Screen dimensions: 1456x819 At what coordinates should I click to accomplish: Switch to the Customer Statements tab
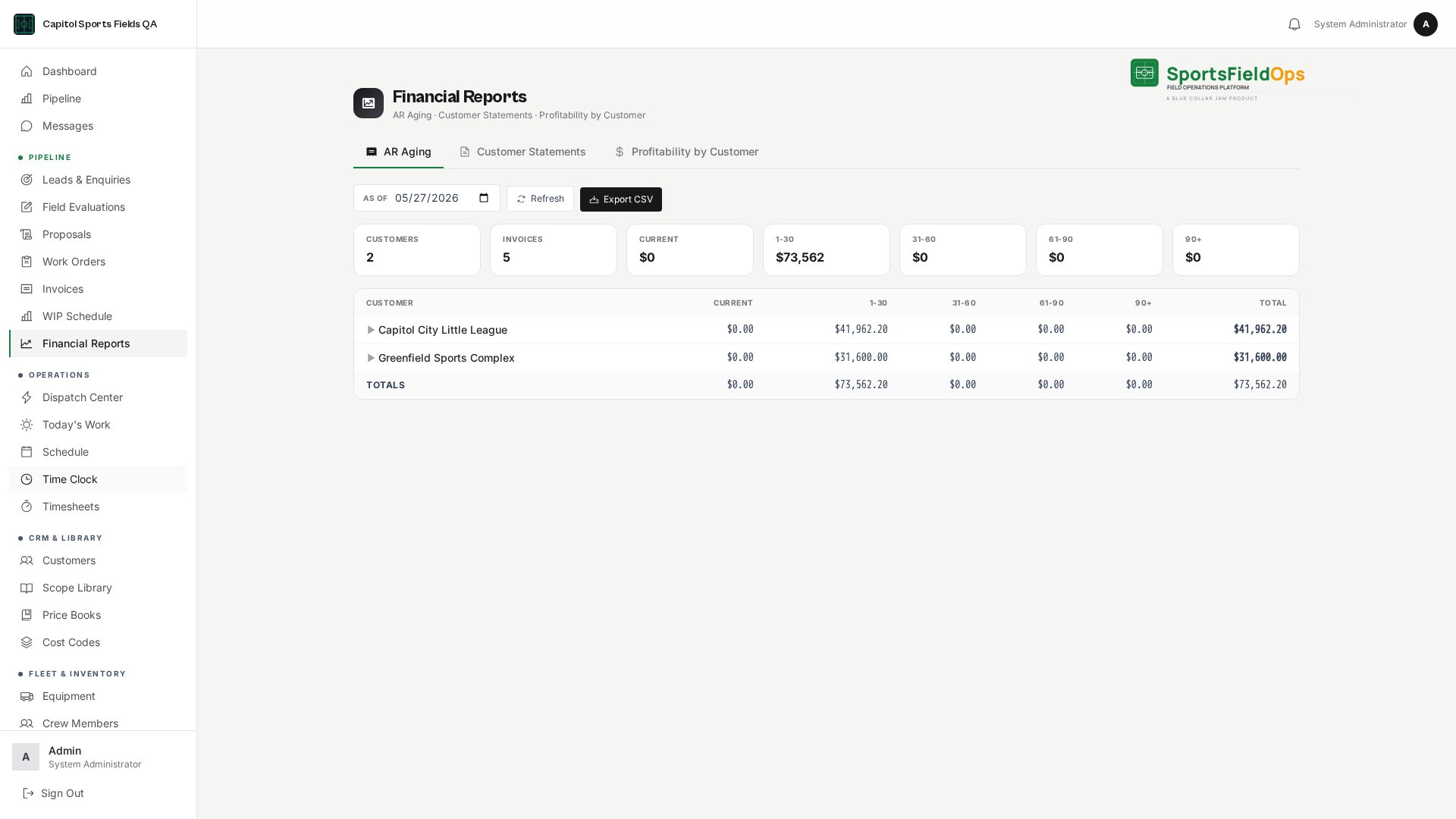pyautogui.click(x=522, y=152)
